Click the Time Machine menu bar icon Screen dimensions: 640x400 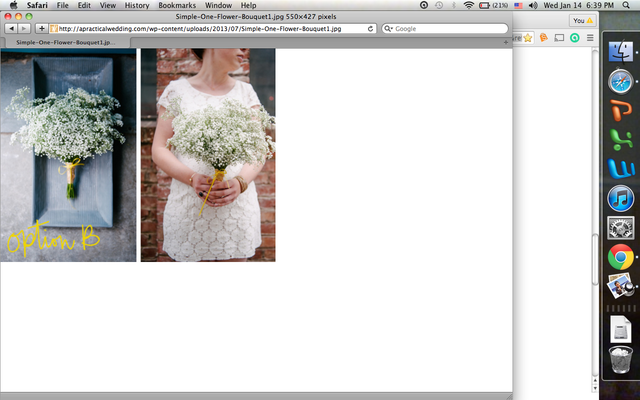coord(439,5)
